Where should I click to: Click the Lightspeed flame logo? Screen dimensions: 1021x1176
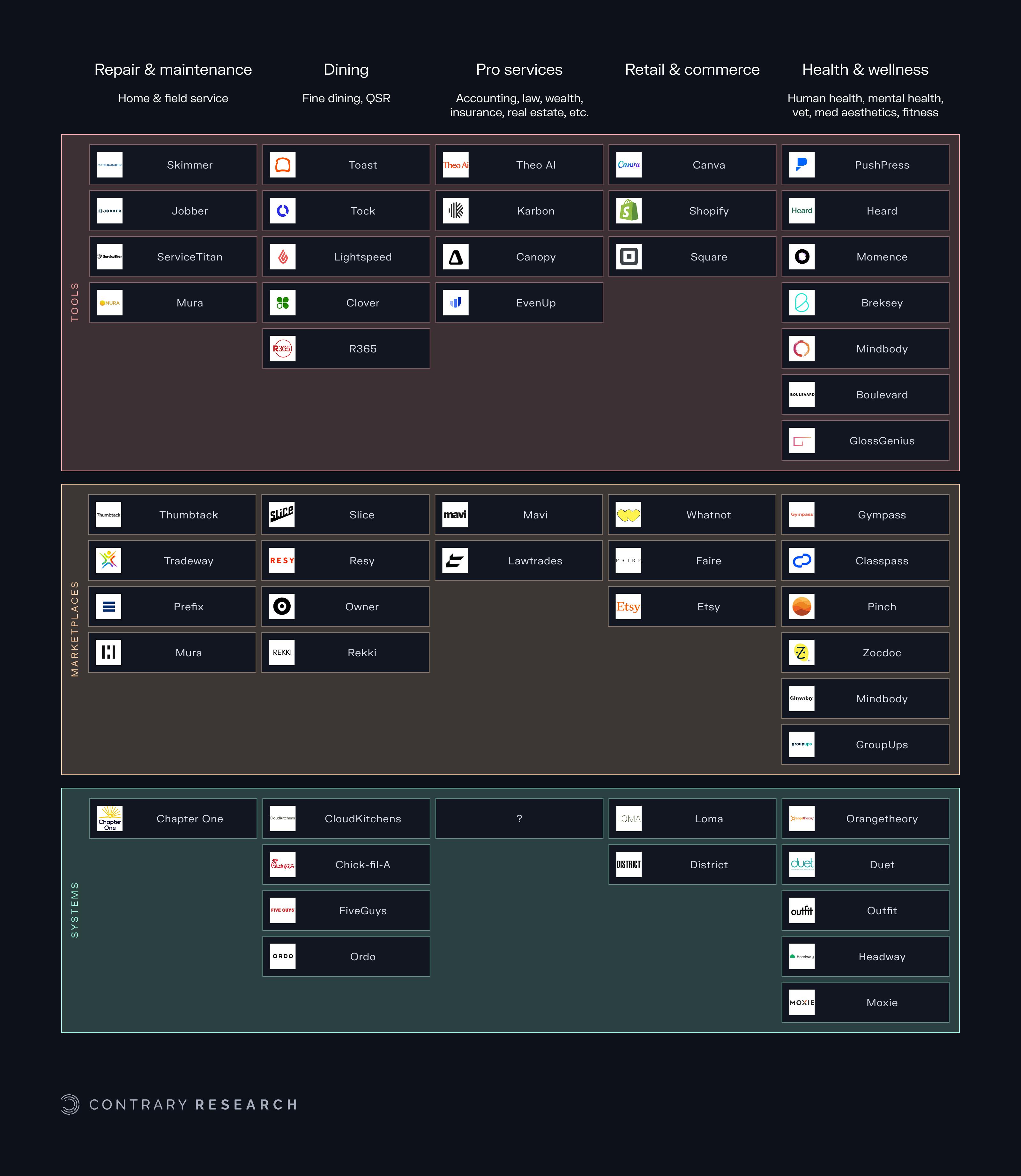click(x=283, y=257)
